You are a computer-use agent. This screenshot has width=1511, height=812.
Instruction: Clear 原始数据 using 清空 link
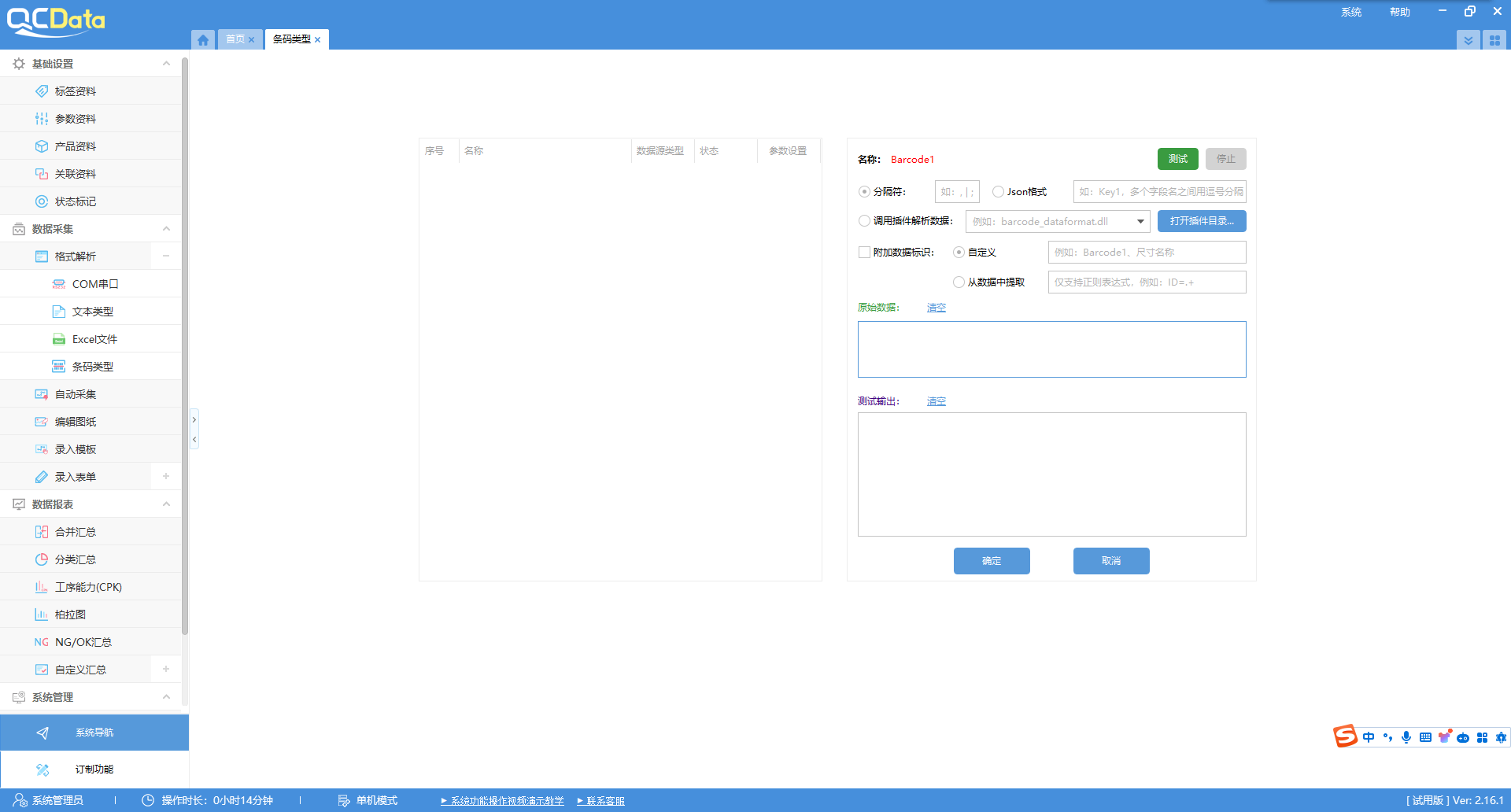coord(936,308)
